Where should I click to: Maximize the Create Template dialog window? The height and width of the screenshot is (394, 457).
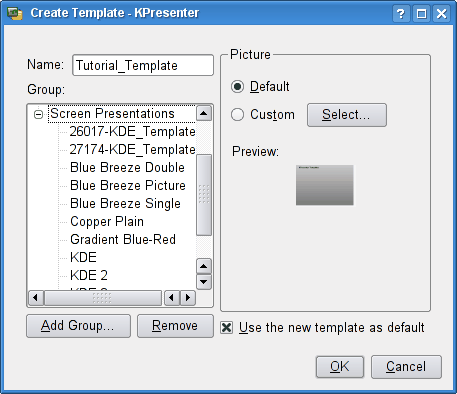(421, 14)
